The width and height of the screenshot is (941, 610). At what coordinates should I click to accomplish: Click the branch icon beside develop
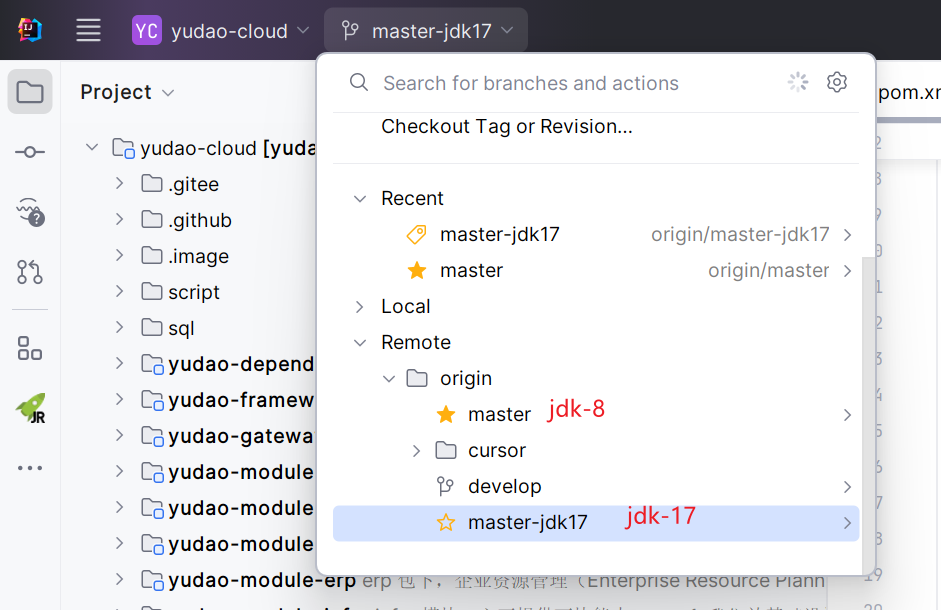click(x=445, y=486)
